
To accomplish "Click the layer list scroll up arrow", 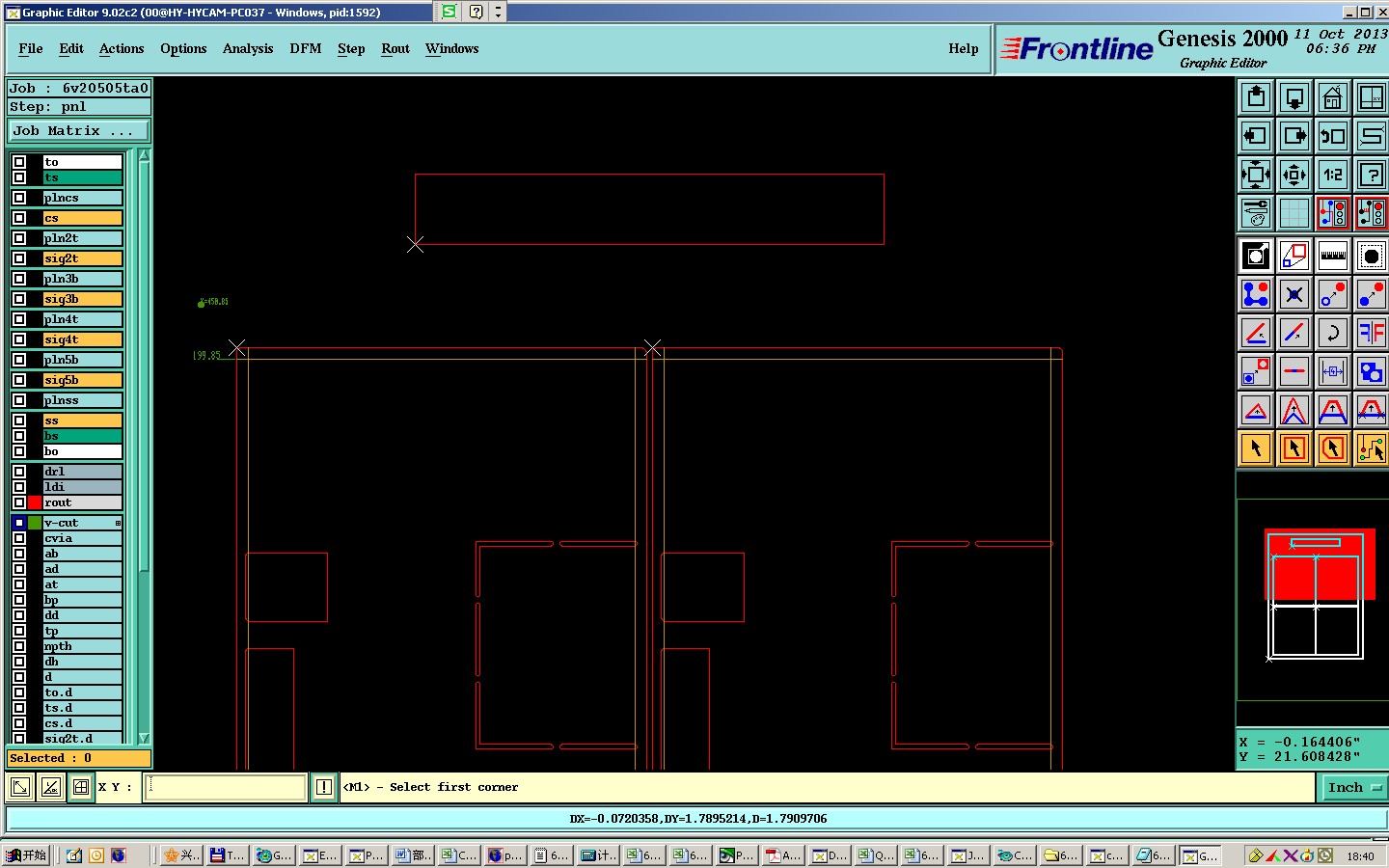I will tap(144, 155).
